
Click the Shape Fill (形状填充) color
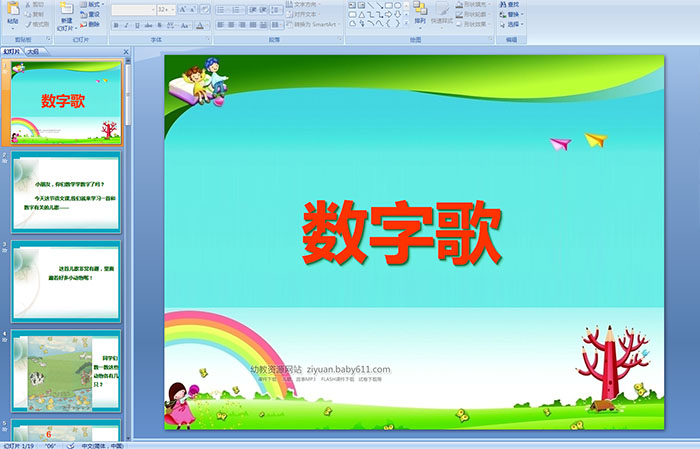473,4
